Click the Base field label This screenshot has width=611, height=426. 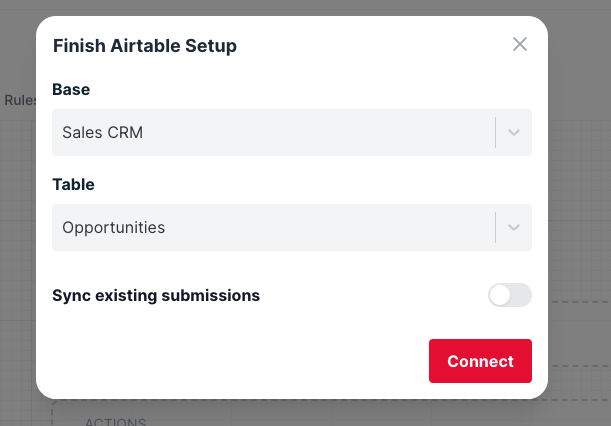tap(71, 89)
